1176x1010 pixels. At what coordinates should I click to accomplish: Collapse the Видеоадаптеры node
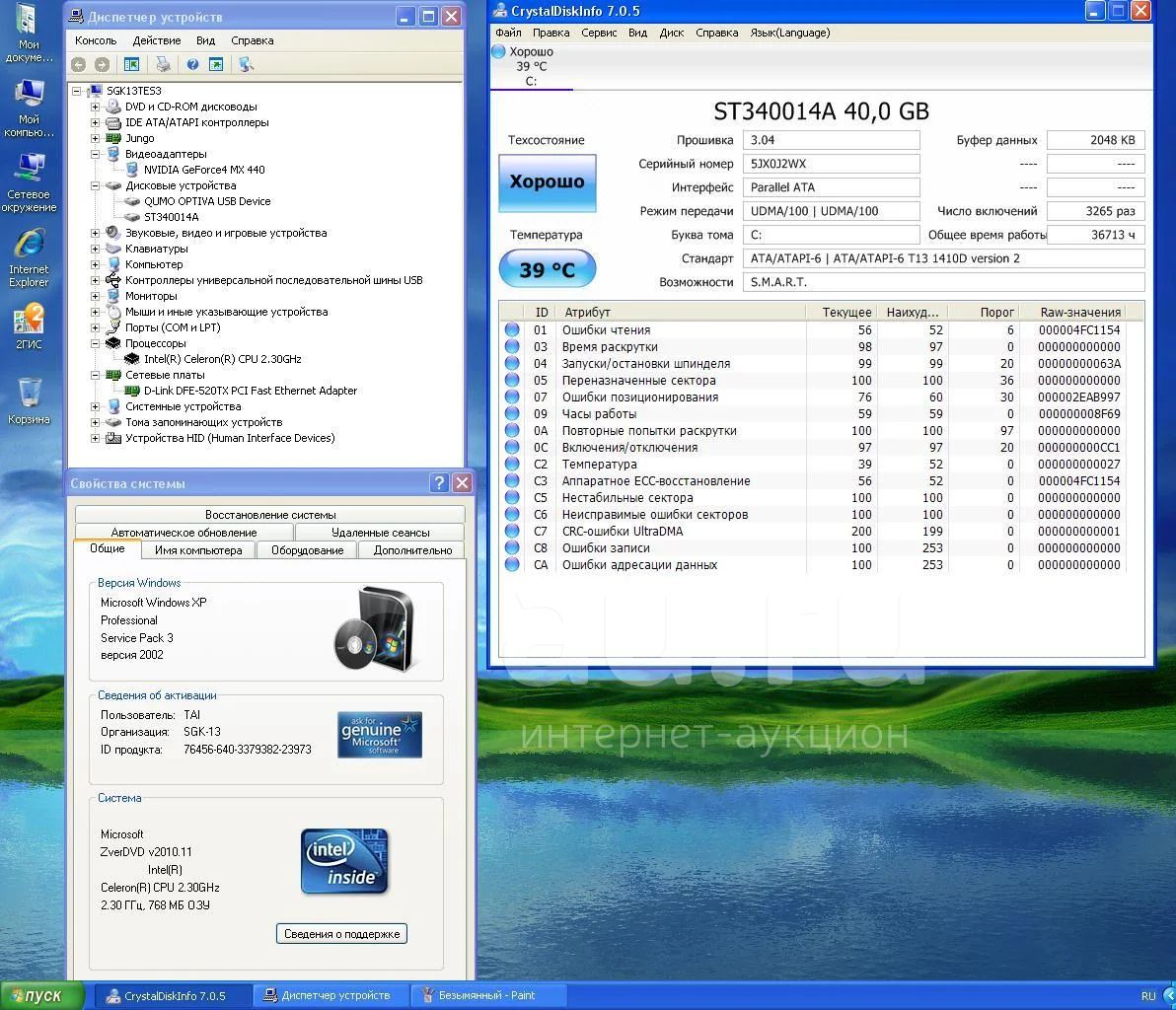[x=96, y=154]
